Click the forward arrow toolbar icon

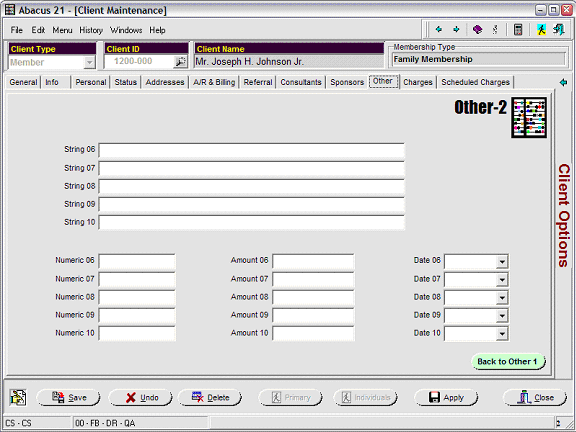456,29
